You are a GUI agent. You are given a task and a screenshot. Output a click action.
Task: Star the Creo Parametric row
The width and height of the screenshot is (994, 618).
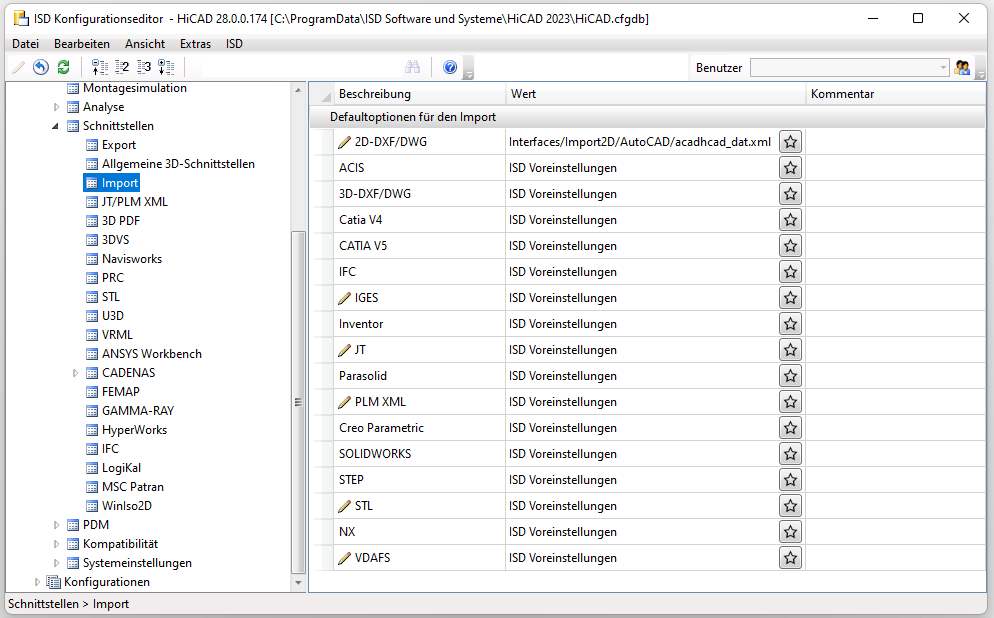pos(791,428)
